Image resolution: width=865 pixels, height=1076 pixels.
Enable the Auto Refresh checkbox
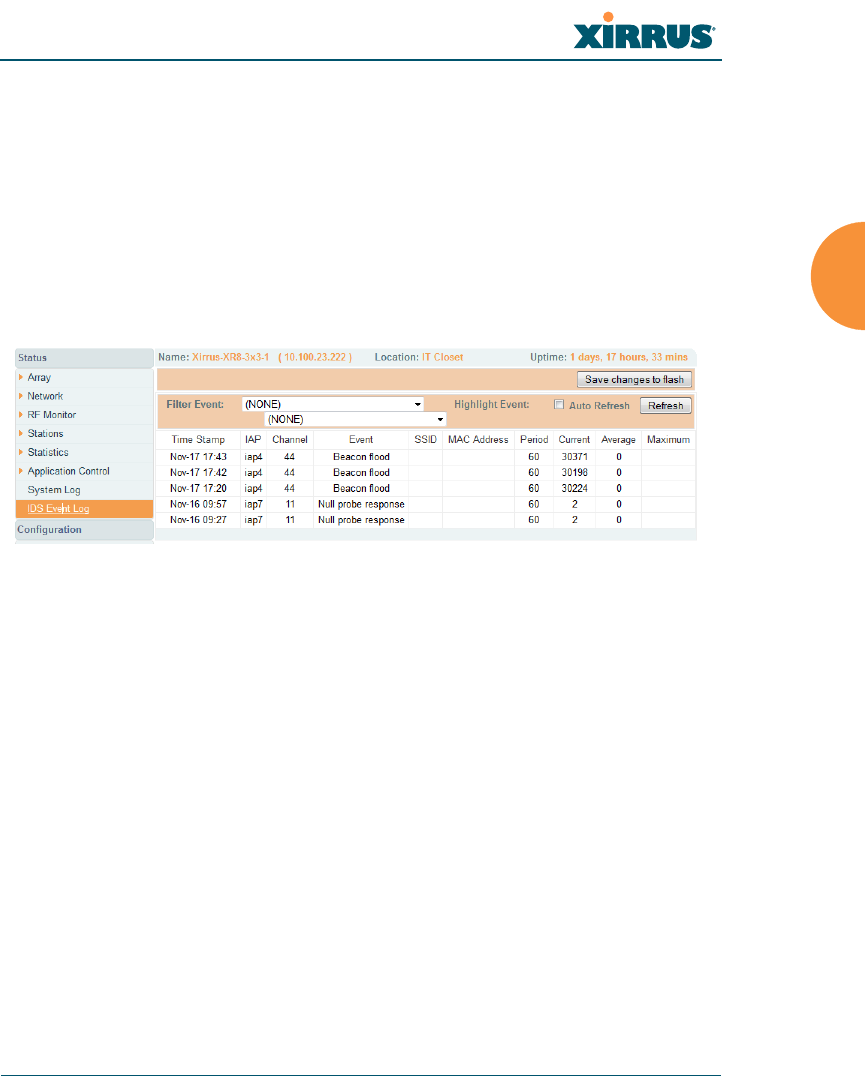(x=559, y=404)
